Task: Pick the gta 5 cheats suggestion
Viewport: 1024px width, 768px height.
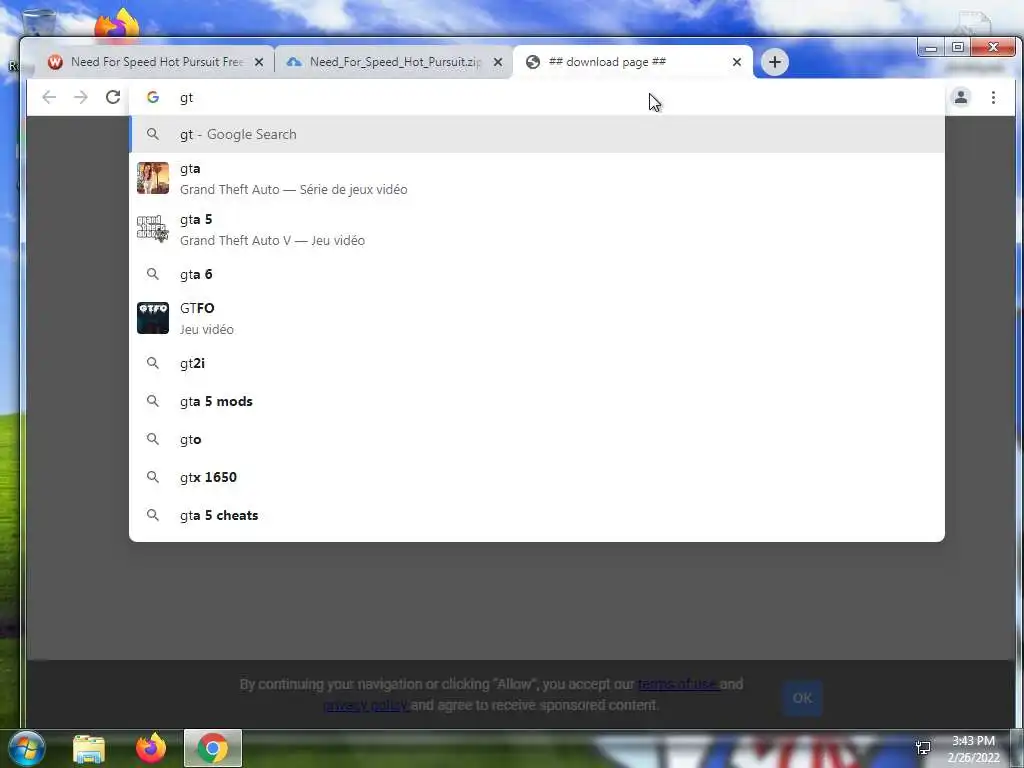Action: point(537,515)
